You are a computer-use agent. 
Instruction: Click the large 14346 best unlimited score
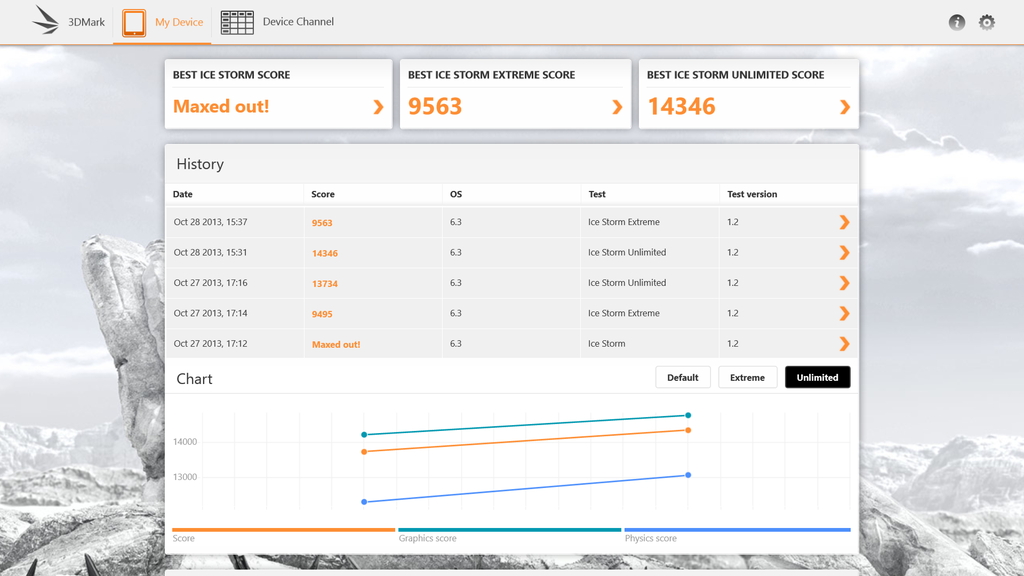click(681, 106)
